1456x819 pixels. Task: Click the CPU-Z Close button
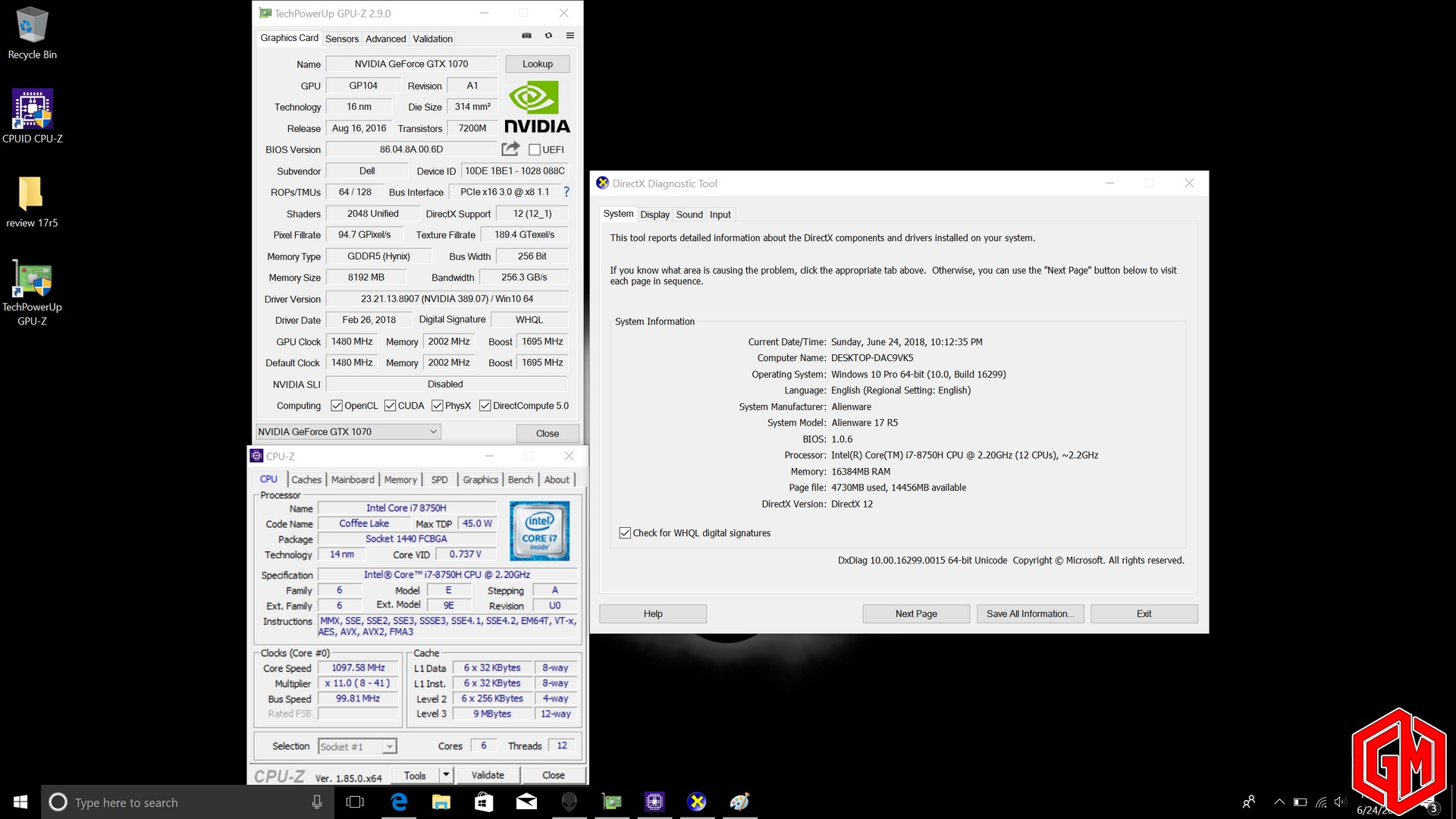coord(553,775)
